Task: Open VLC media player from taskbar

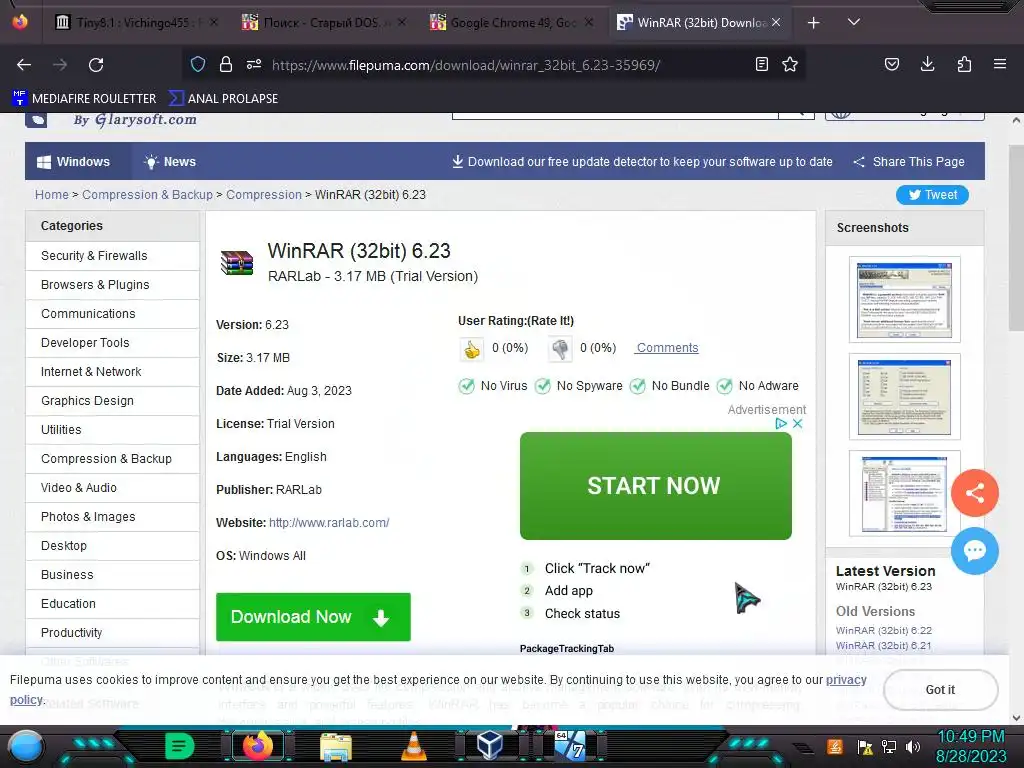Action: (x=413, y=746)
